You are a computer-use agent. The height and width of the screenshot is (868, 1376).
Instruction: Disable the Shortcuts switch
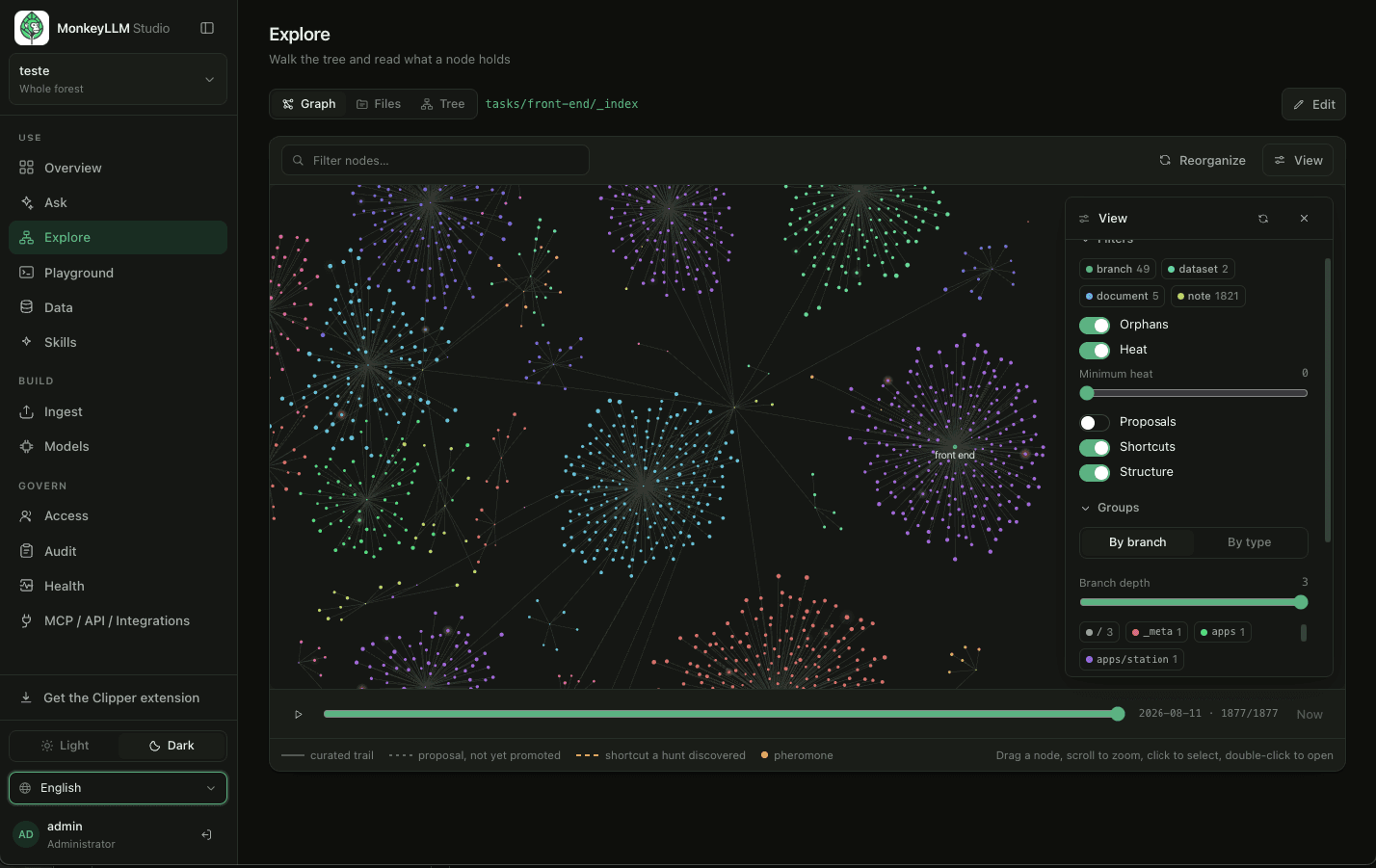click(x=1095, y=447)
